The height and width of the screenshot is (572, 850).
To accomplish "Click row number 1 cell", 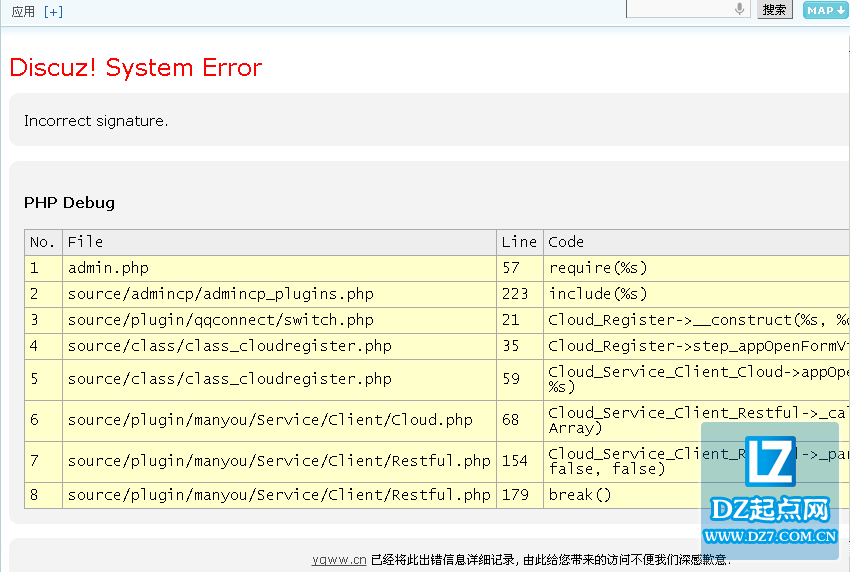I will (43, 268).
